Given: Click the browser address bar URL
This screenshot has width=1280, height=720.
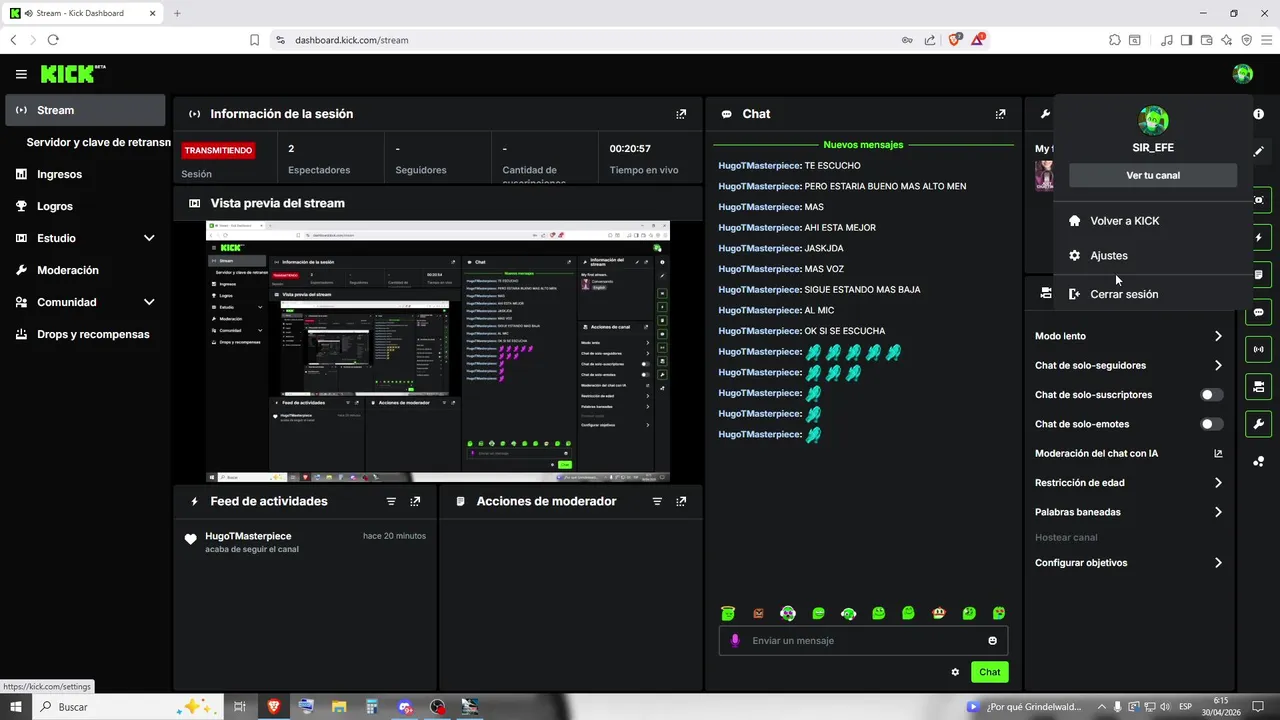Looking at the screenshot, I should point(351,40).
